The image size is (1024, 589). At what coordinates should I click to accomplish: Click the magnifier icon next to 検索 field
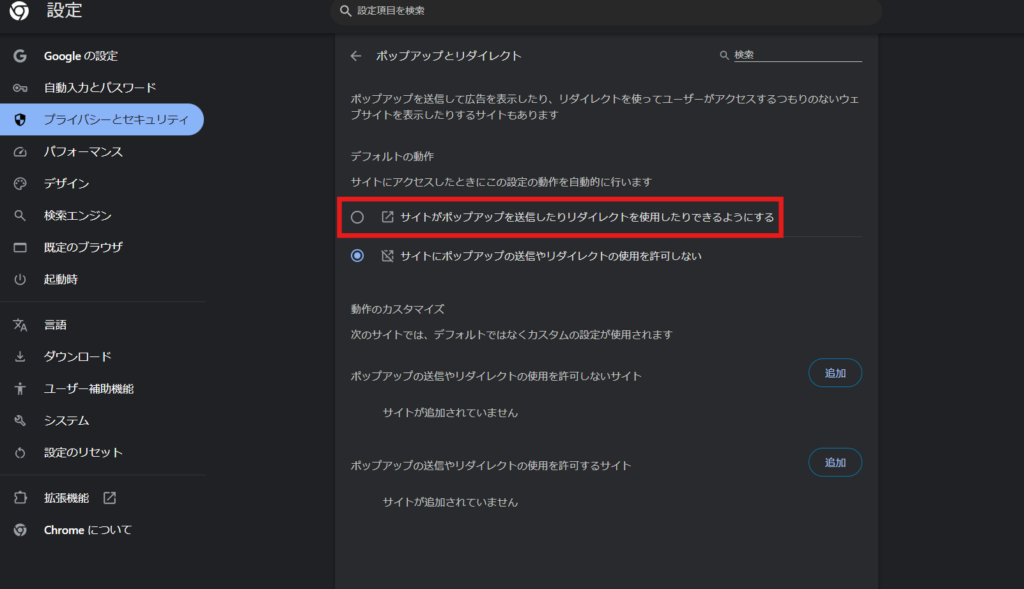click(x=724, y=56)
